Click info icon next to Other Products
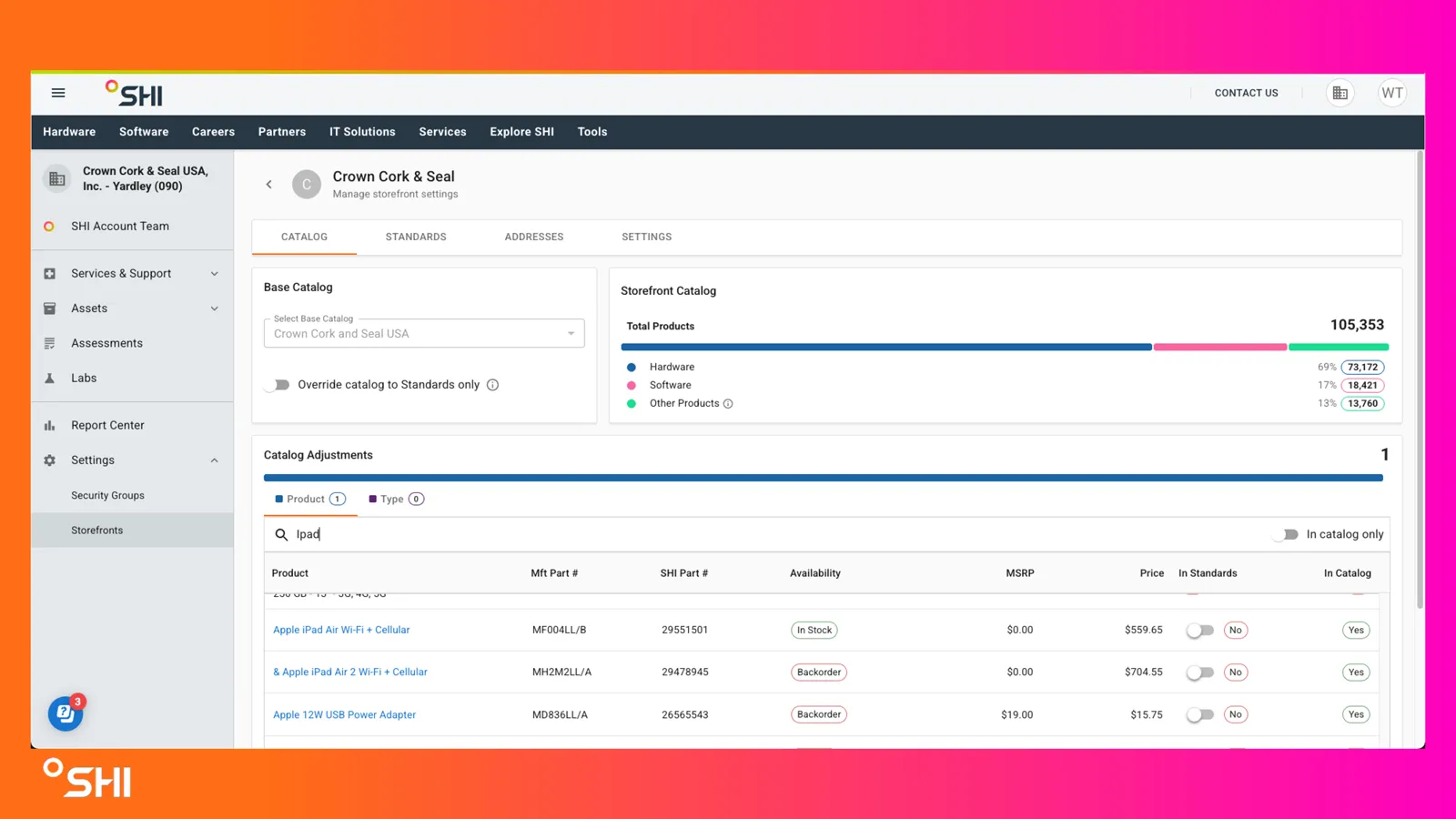 point(728,404)
